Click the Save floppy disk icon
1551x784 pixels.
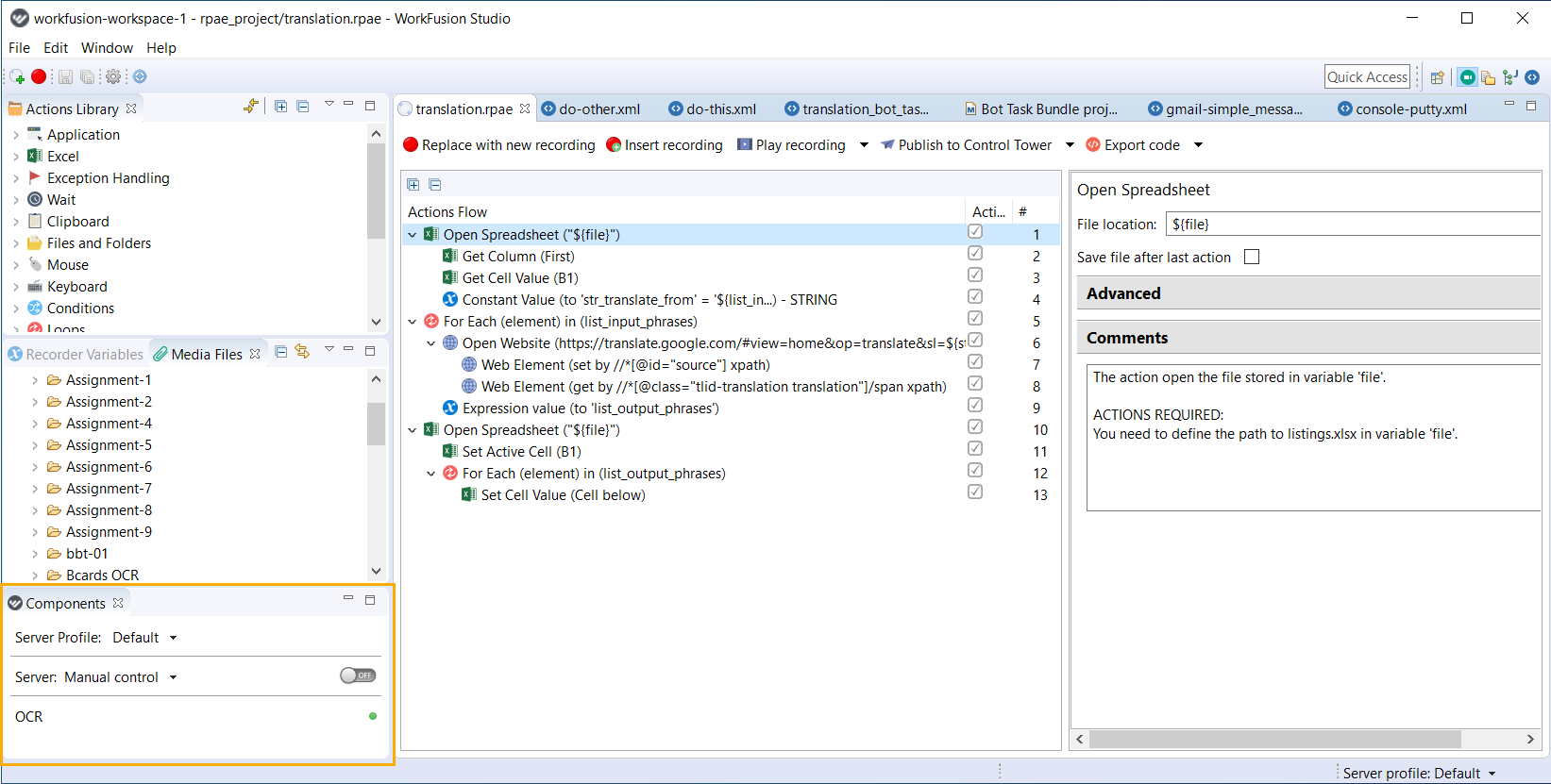point(65,77)
